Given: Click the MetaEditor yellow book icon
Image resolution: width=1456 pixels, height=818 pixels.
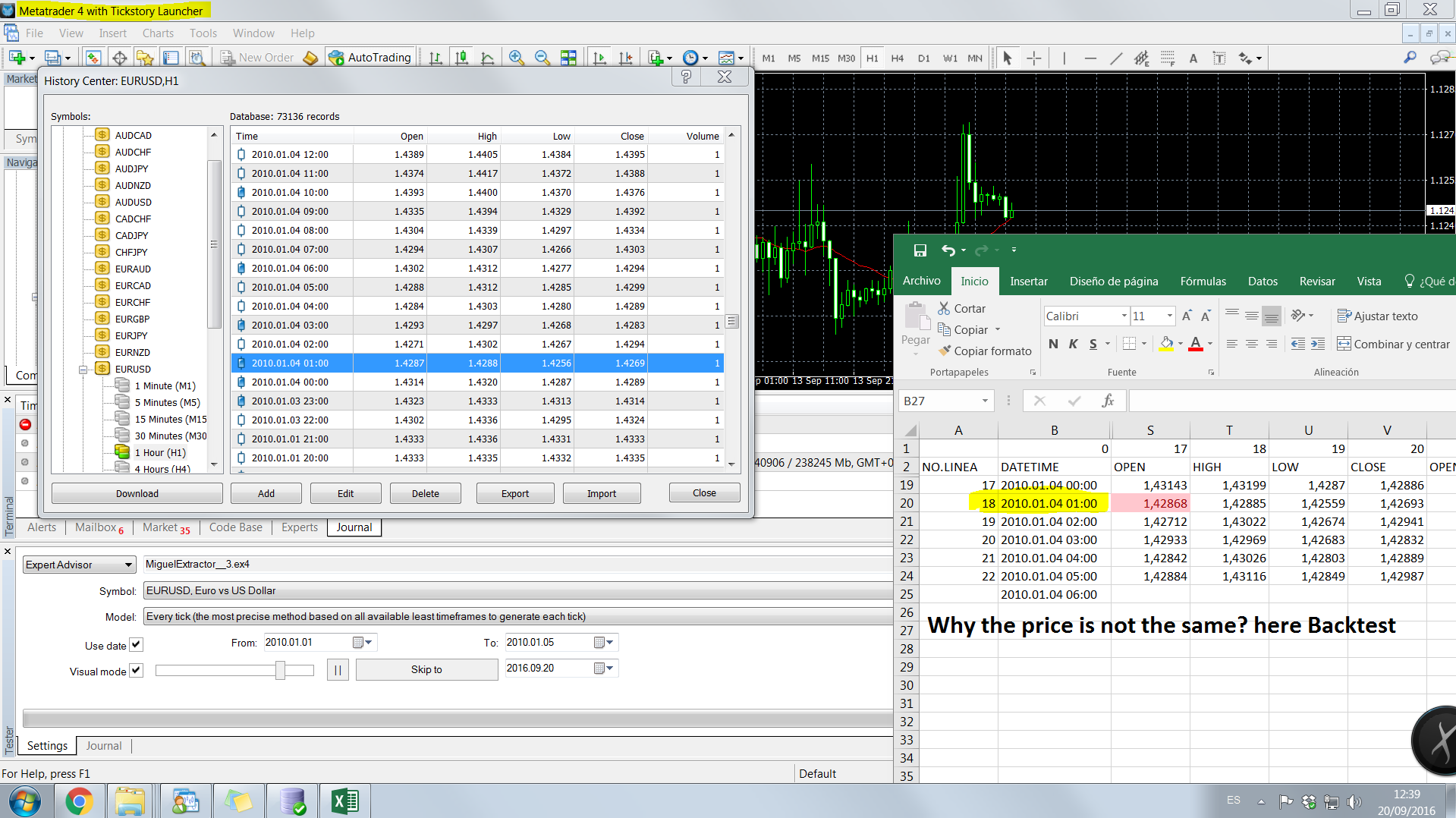Looking at the screenshot, I should [x=310, y=58].
